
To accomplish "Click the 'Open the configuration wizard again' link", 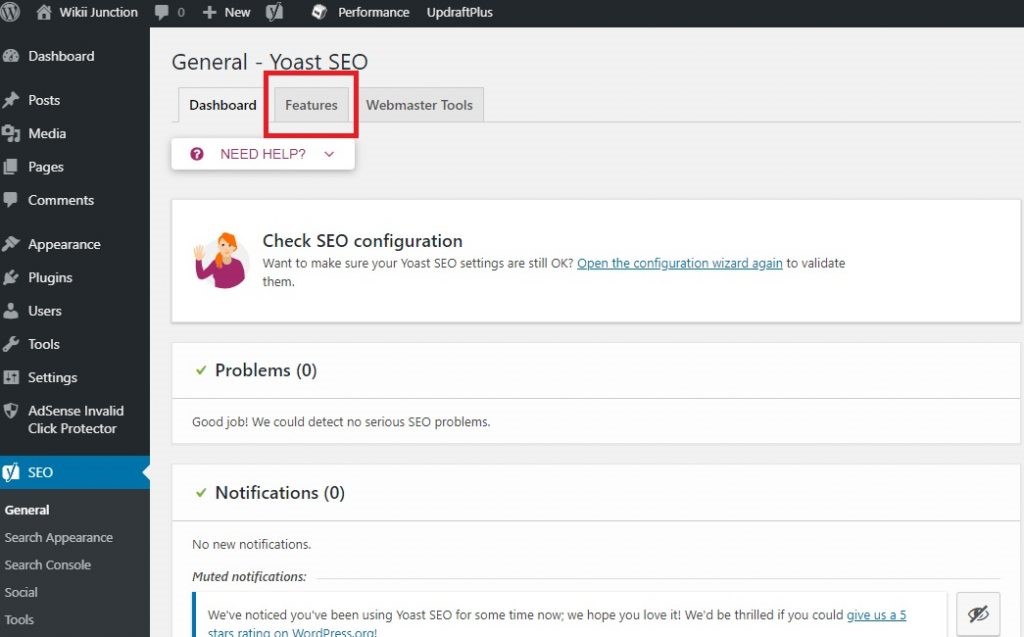I will [x=680, y=263].
